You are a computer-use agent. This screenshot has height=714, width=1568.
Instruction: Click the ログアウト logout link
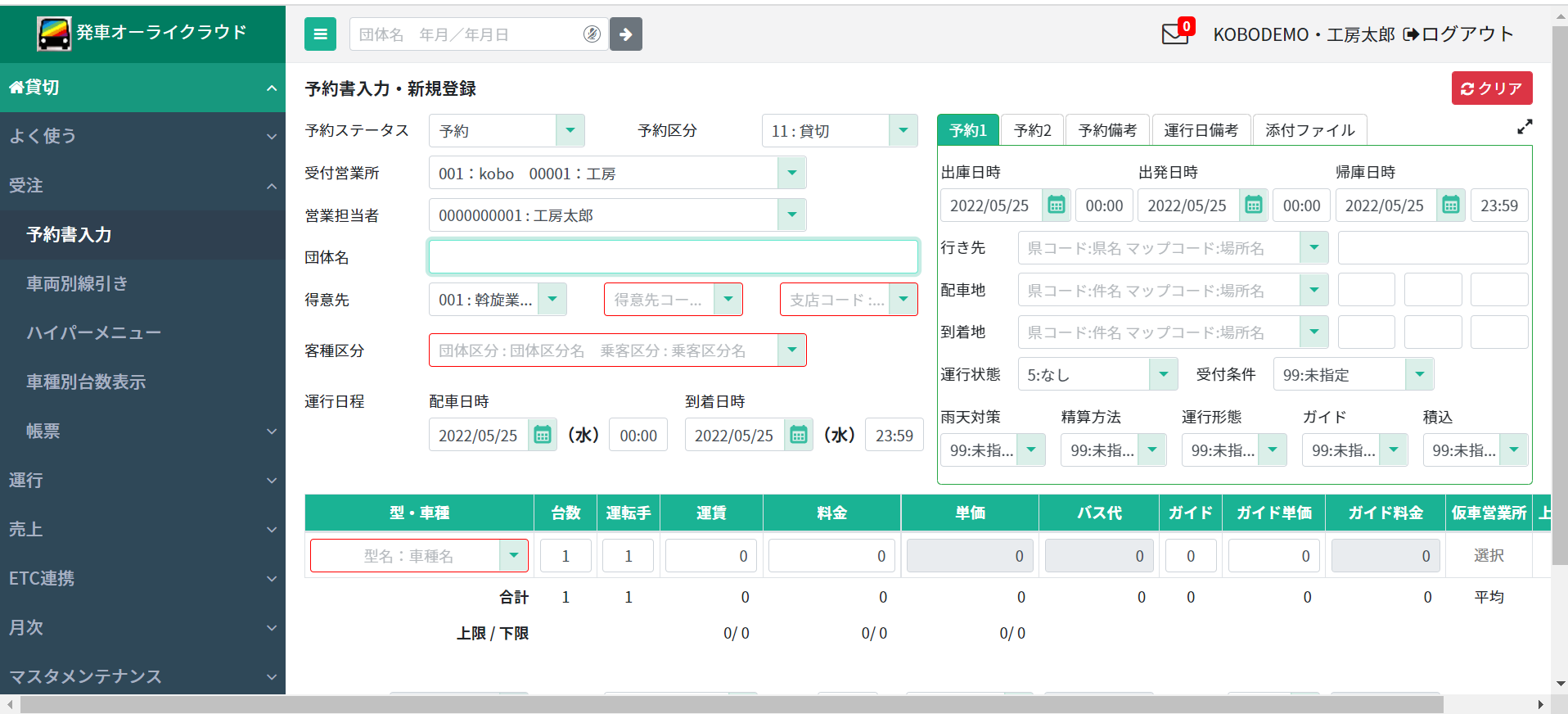pyautogui.click(x=1458, y=34)
